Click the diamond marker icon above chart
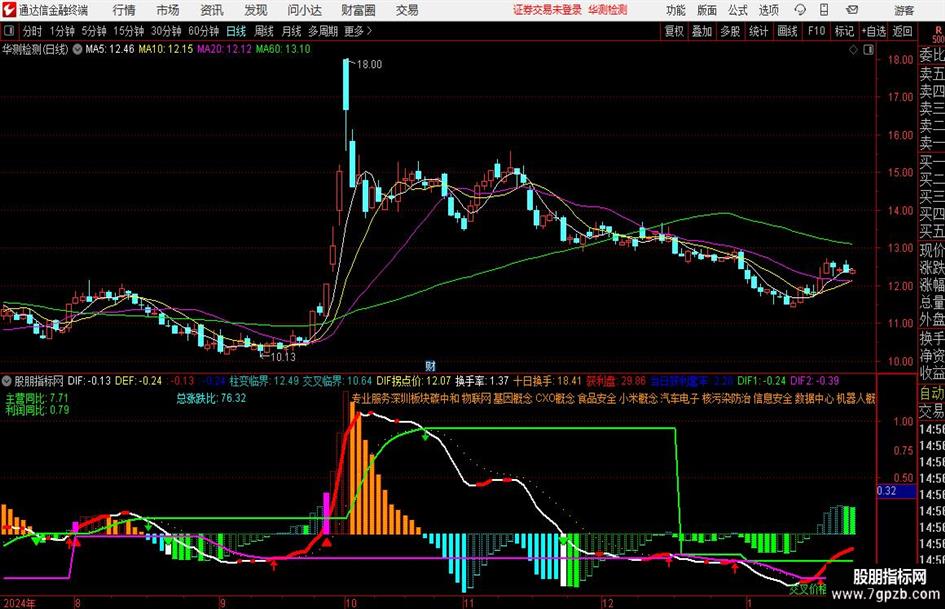 (x=853, y=50)
